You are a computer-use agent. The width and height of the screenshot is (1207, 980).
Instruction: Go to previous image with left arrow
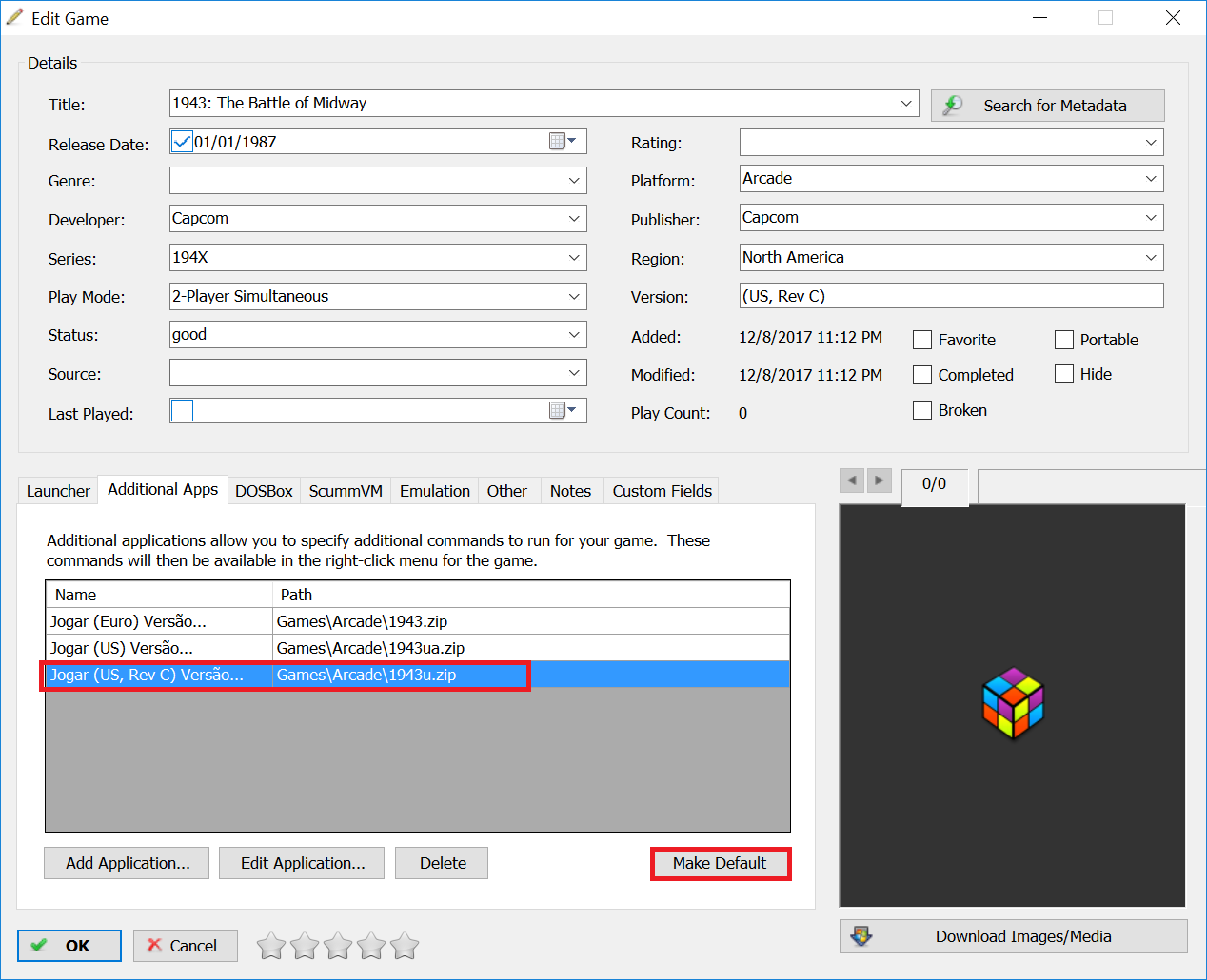click(852, 480)
